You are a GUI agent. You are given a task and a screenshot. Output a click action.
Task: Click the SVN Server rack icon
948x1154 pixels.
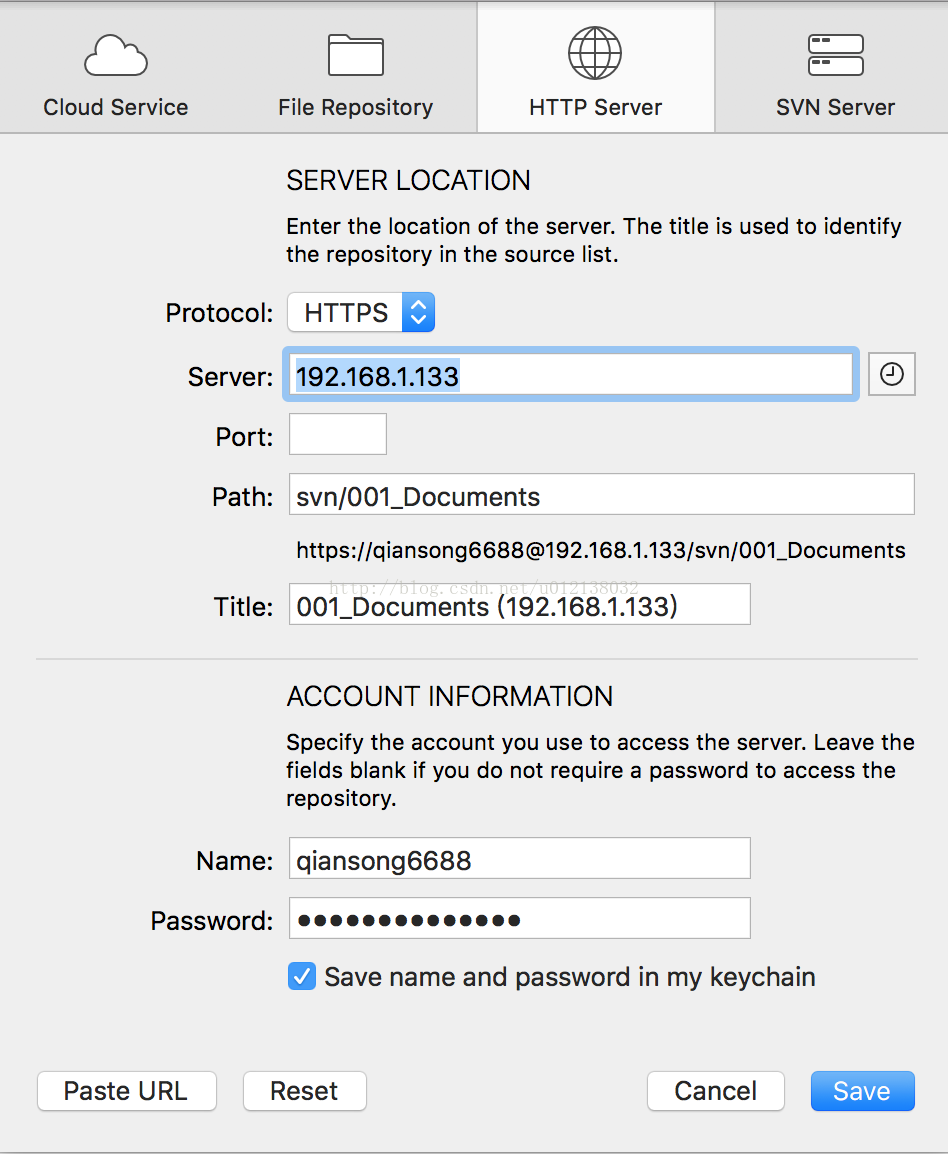[x=835, y=54]
